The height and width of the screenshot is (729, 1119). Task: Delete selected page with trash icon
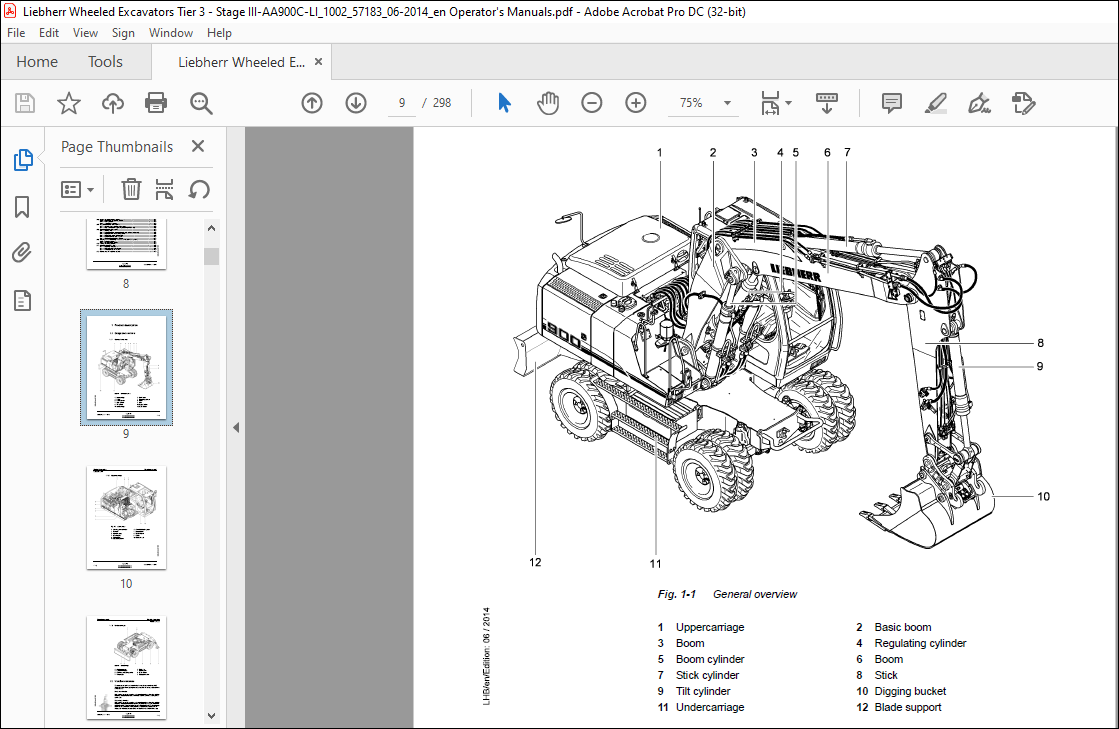coord(131,190)
